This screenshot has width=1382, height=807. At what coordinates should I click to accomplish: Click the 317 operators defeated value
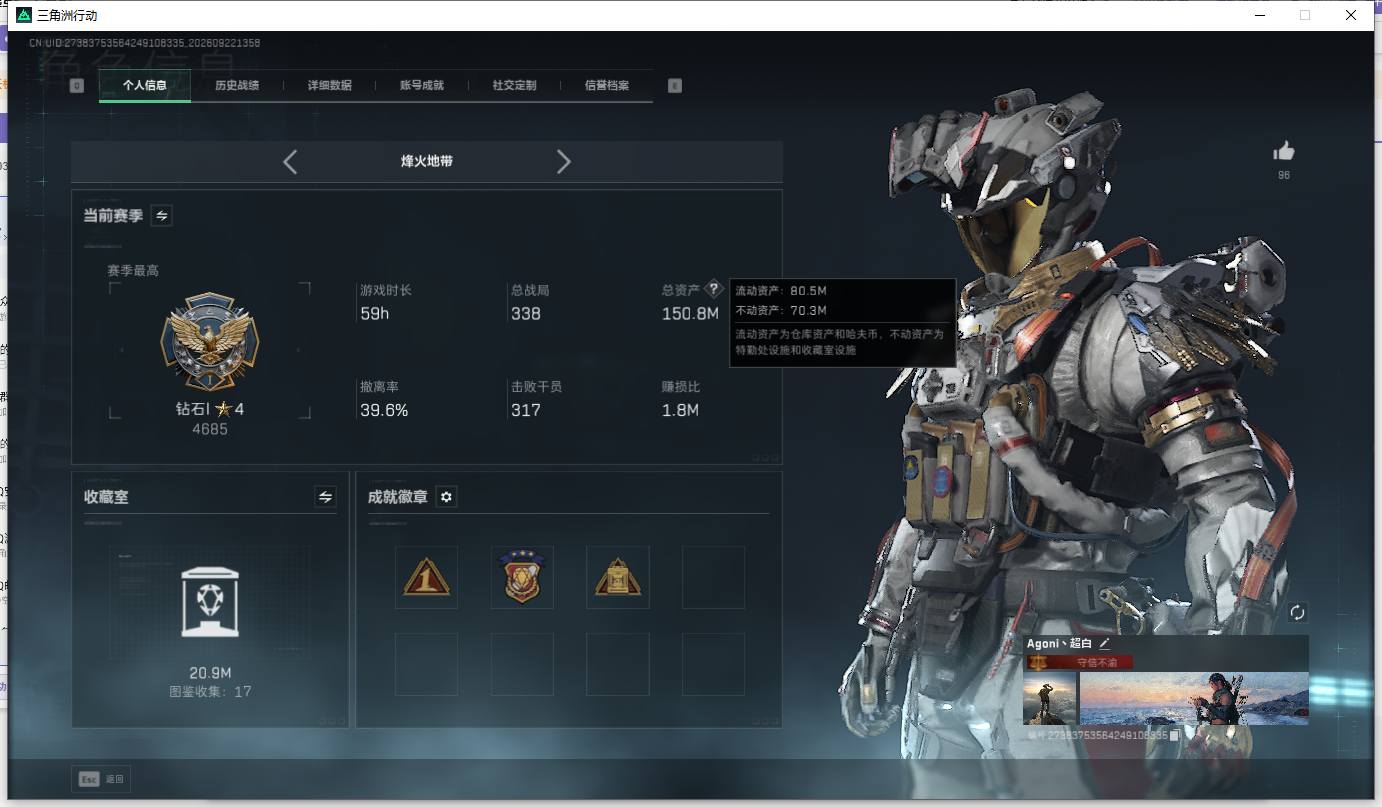[x=526, y=410]
